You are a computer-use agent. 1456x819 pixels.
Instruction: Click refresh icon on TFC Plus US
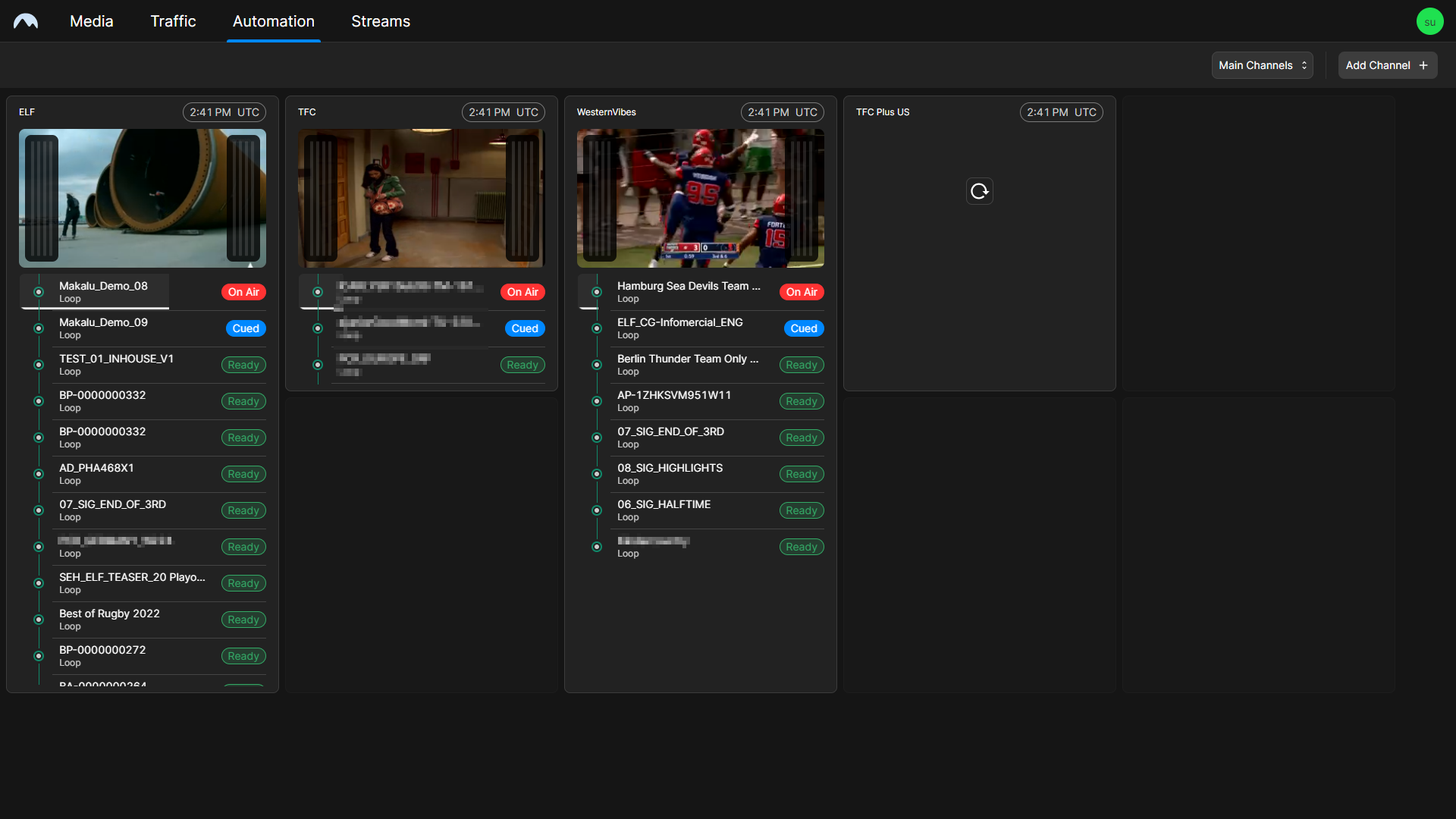pyautogui.click(x=979, y=191)
